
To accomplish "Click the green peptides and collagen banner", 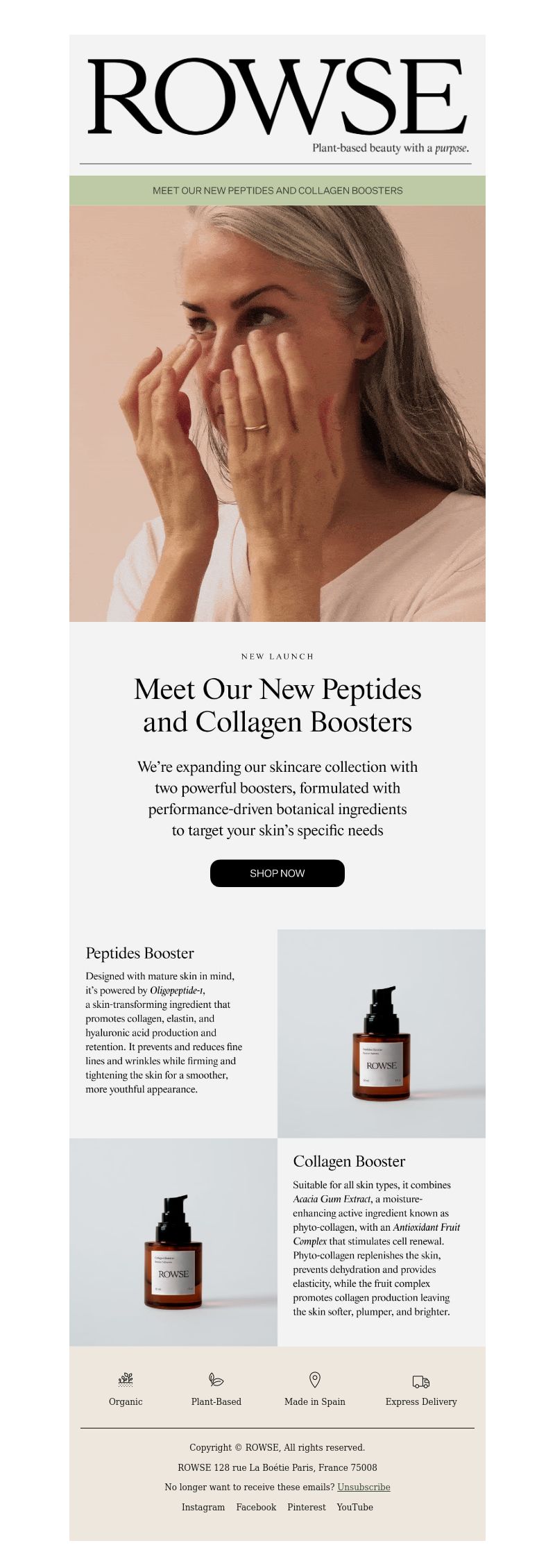I will (277, 190).
